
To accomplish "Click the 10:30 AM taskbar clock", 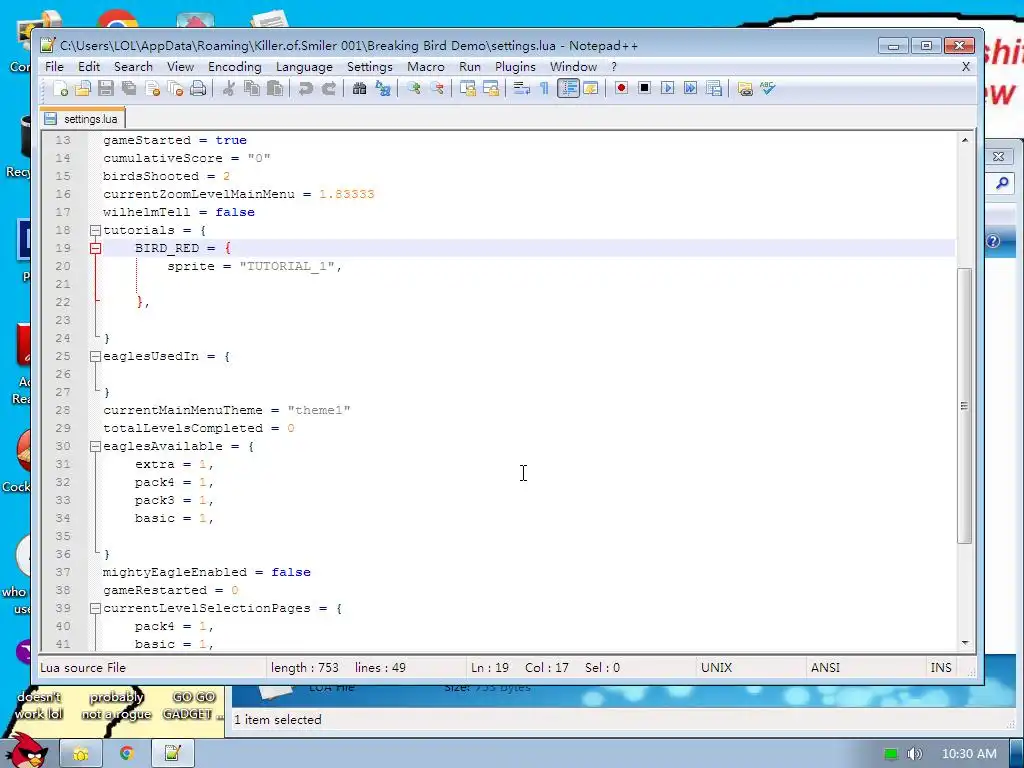I will pos(969,754).
